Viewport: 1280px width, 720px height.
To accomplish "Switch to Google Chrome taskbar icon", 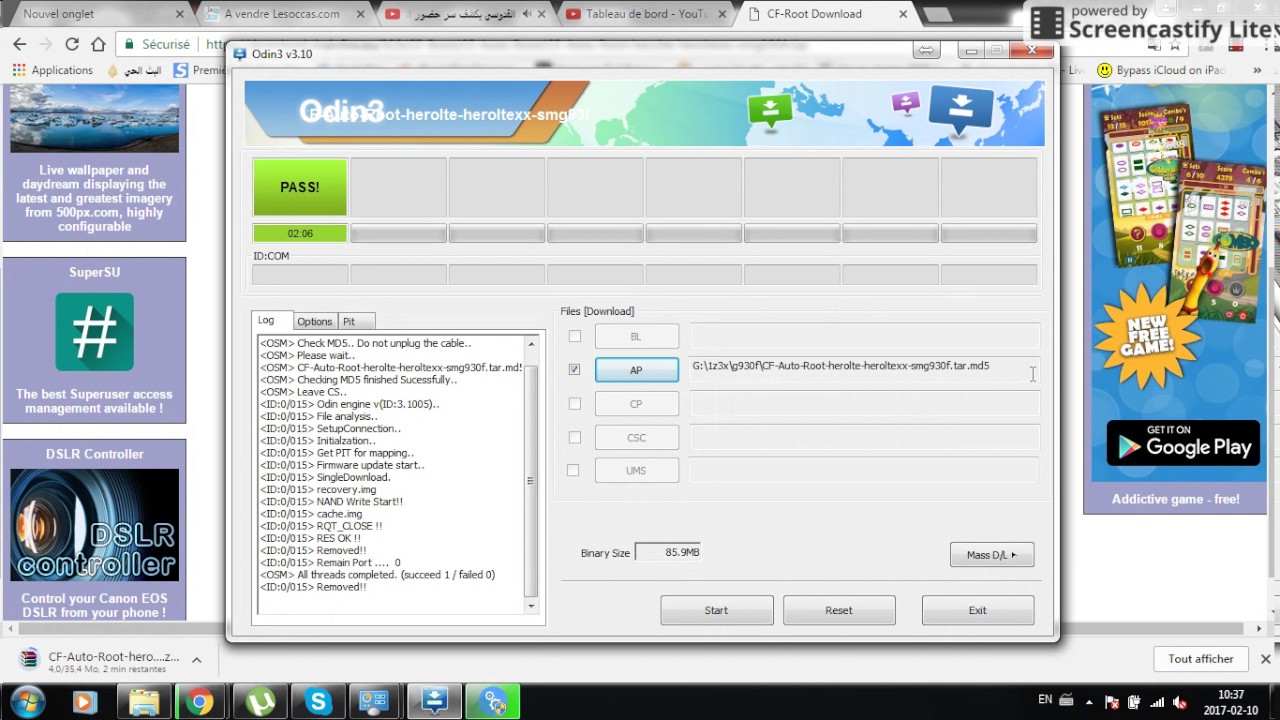I will tap(200, 702).
